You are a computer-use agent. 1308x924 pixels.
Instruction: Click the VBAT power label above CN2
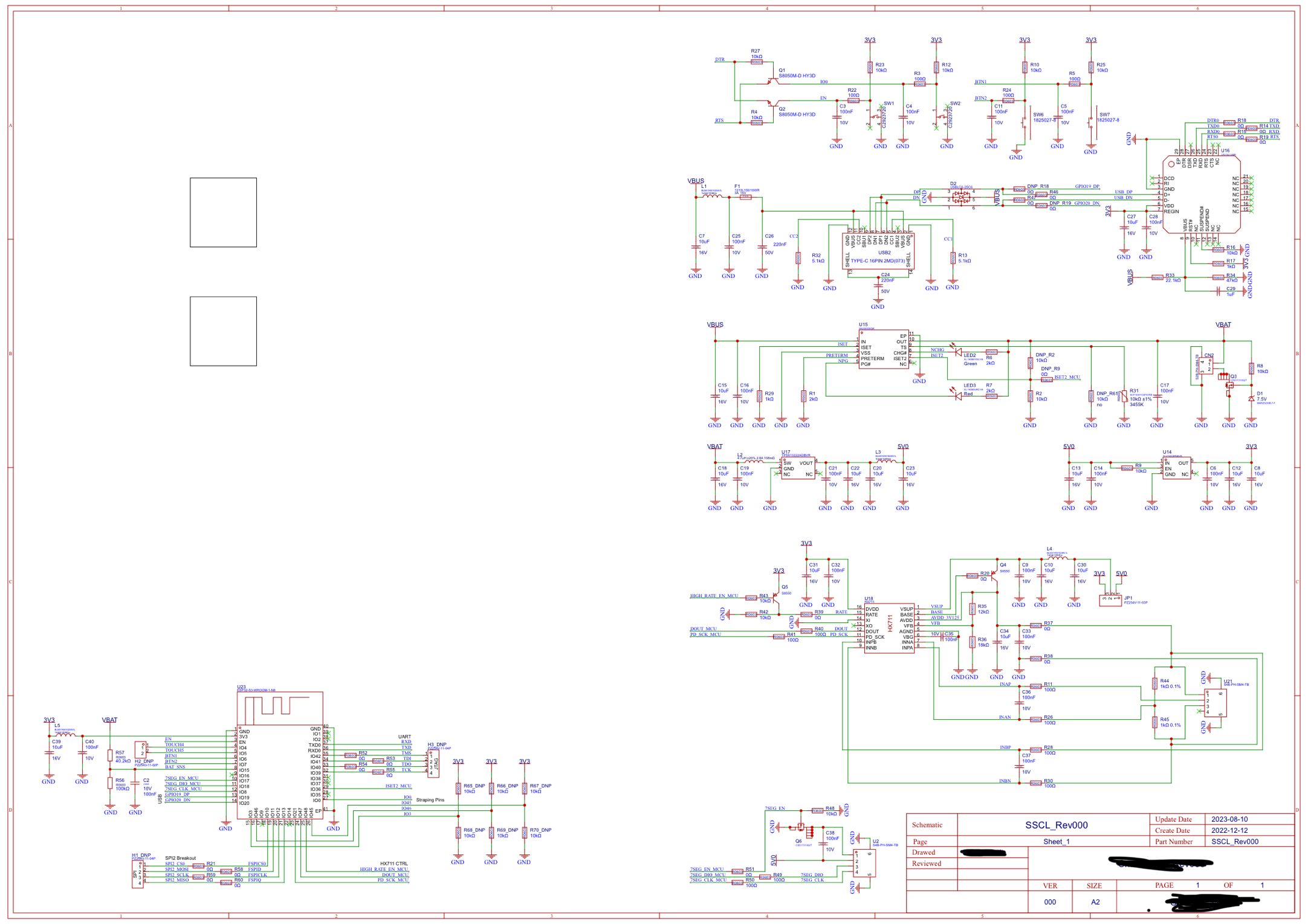(x=1223, y=325)
